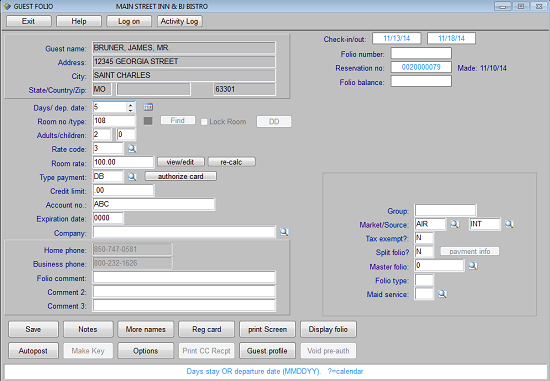Click the check-out date 11/18/14

451,38
